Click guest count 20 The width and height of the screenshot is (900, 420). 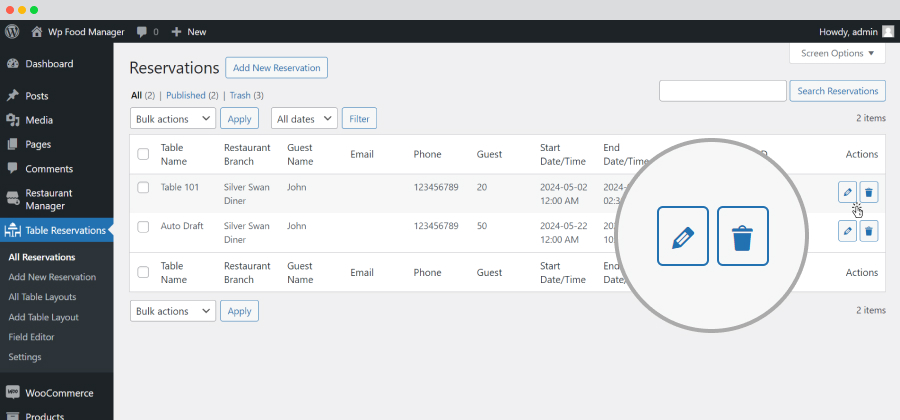(x=482, y=187)
